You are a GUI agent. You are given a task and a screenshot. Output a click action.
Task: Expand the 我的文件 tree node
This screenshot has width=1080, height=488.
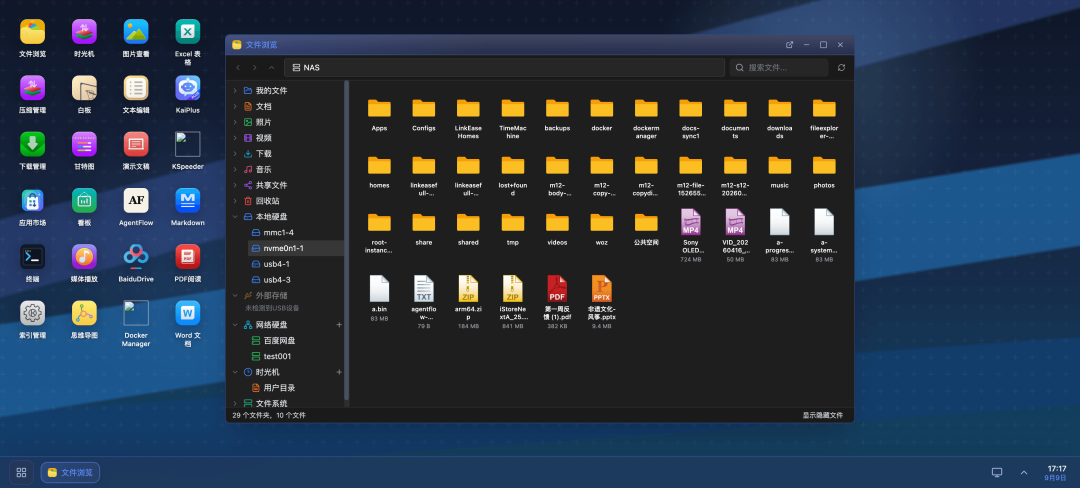pos(235,91)
